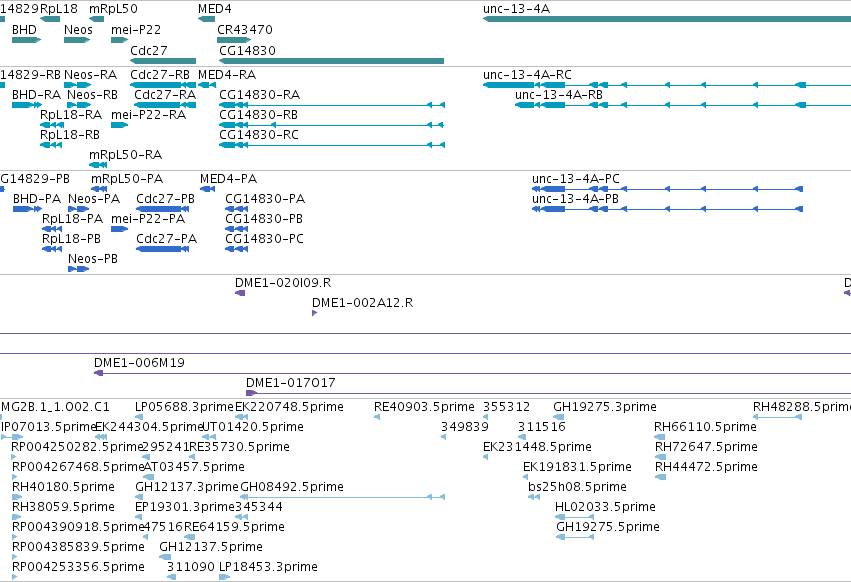Click transcript Neos-RA
The width and height of the screenshot is (851, 582).
point(78,85)
